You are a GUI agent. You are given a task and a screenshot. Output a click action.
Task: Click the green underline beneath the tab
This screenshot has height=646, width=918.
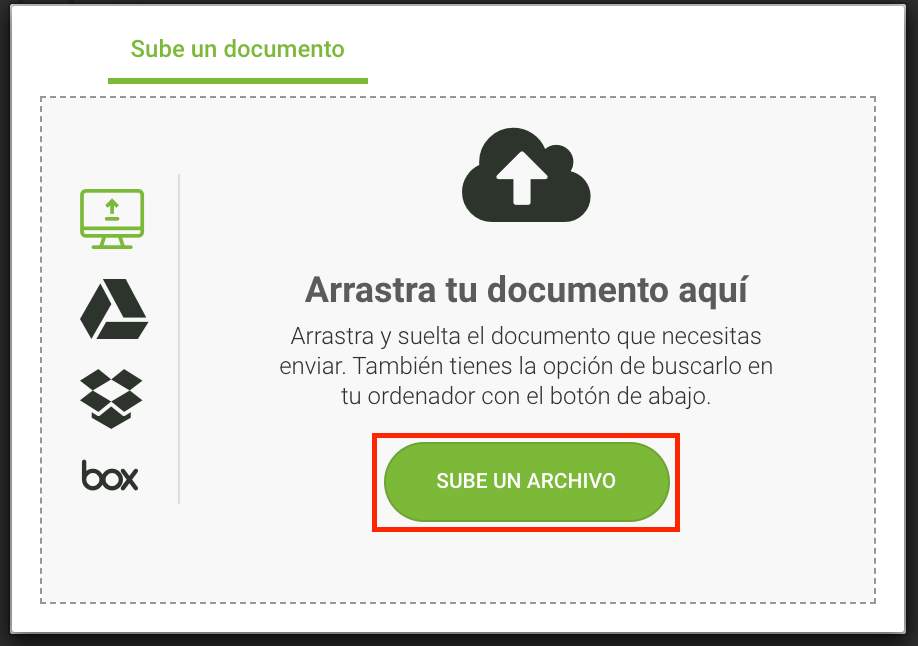point(238,81)
